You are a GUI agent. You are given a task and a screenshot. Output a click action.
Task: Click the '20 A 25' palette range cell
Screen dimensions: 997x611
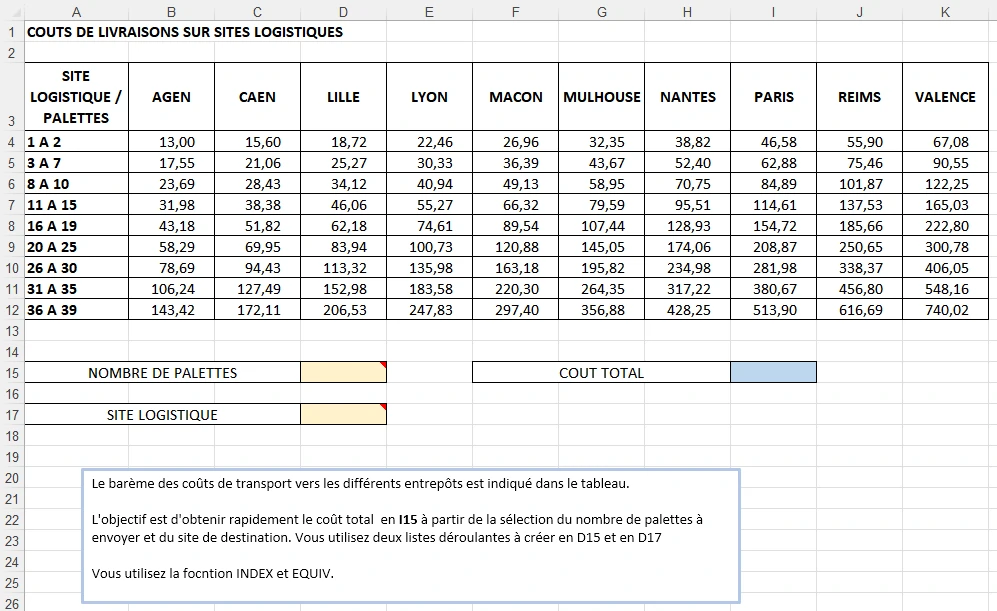pyautogui.click(x=77, y=247)
